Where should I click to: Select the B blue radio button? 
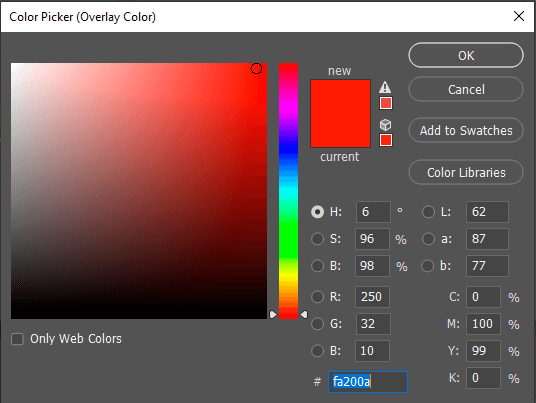pyautogui.click(x=317, y=351)
